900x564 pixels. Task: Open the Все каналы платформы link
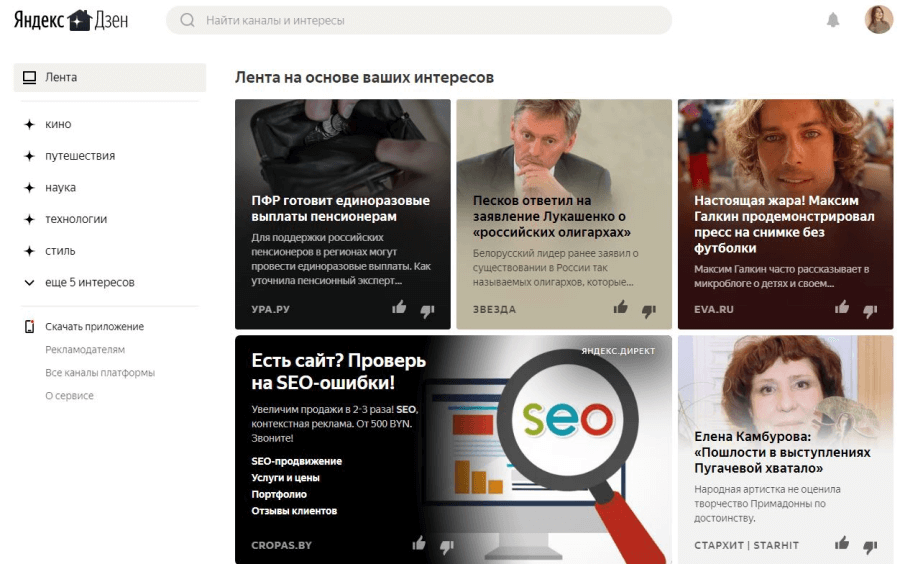pos(100,372)
